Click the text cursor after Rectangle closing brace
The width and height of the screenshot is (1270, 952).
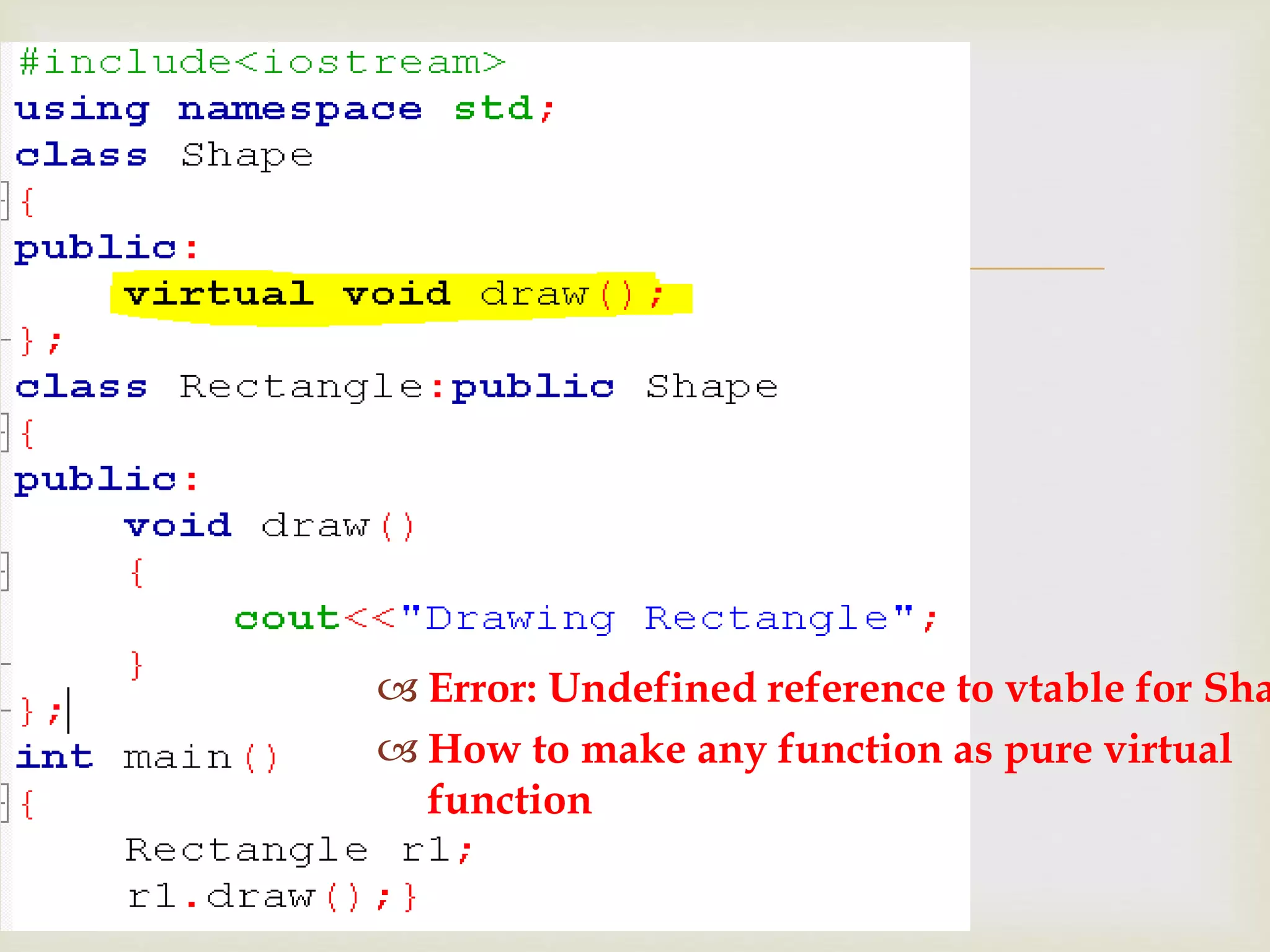coord(68,711)
